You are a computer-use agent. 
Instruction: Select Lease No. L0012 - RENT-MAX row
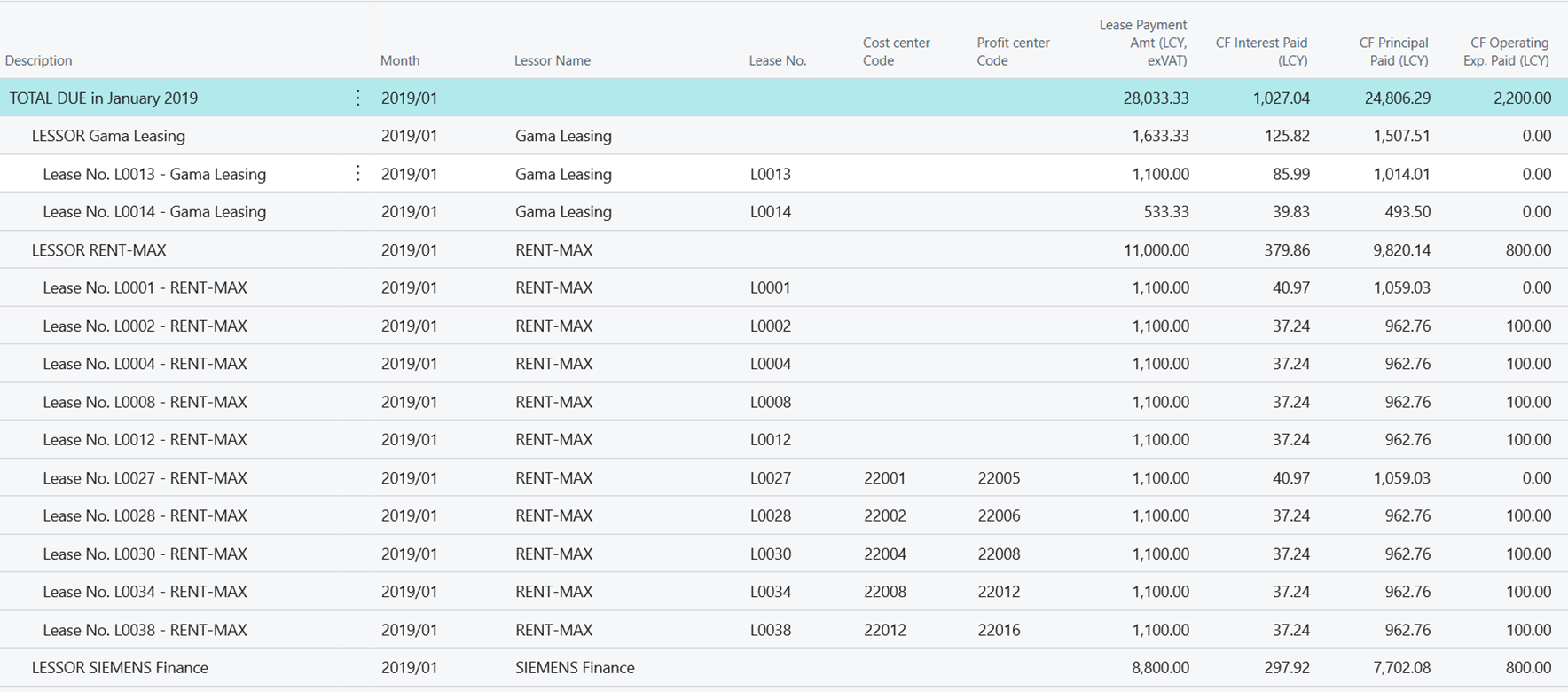pos(784,439)
